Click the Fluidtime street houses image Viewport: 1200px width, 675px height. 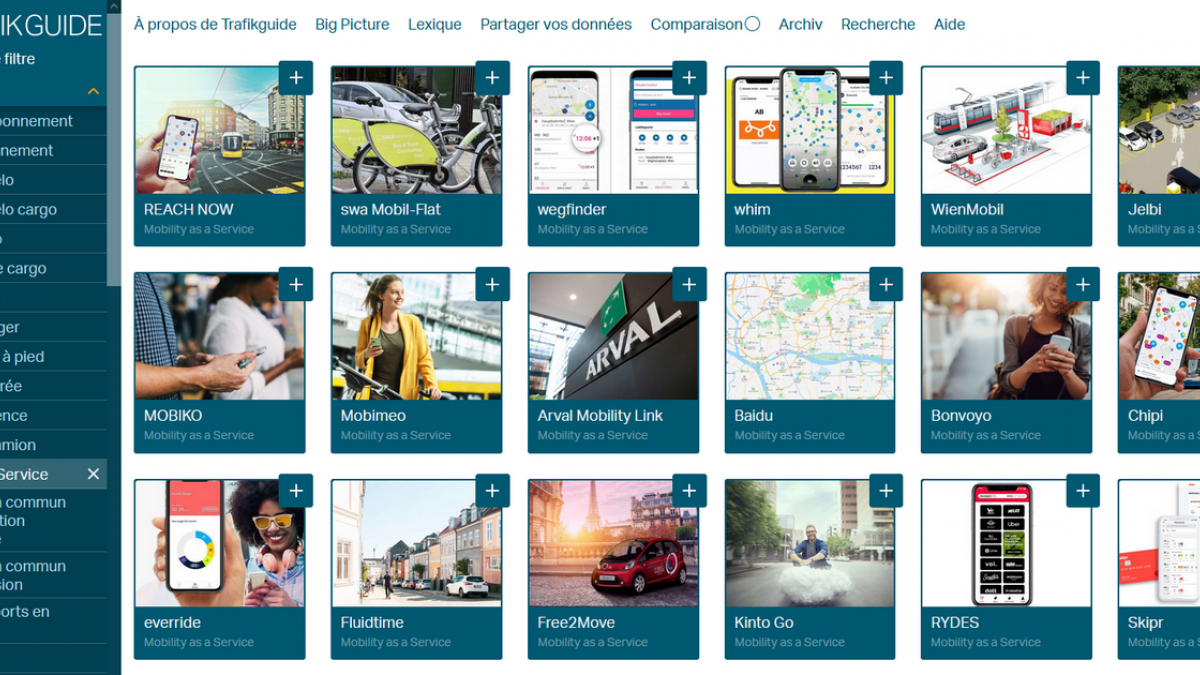(416, 543)
